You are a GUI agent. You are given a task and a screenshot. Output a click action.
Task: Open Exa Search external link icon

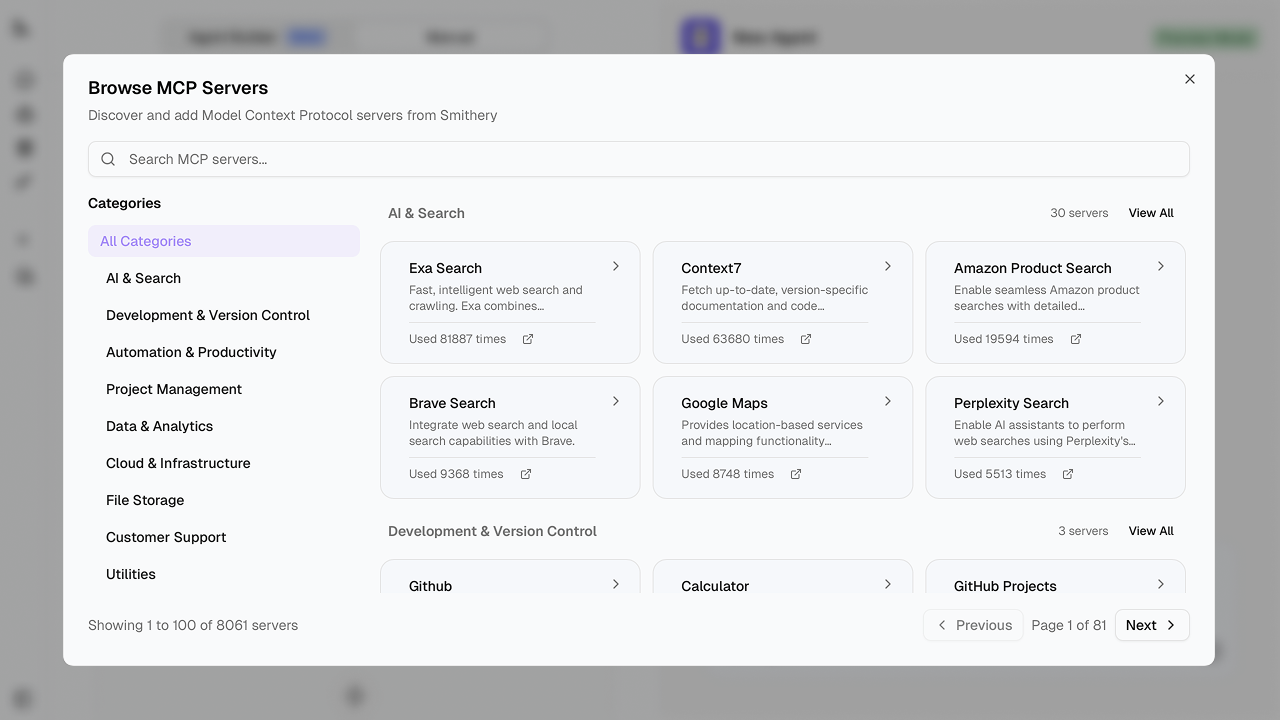coord(528,339)
